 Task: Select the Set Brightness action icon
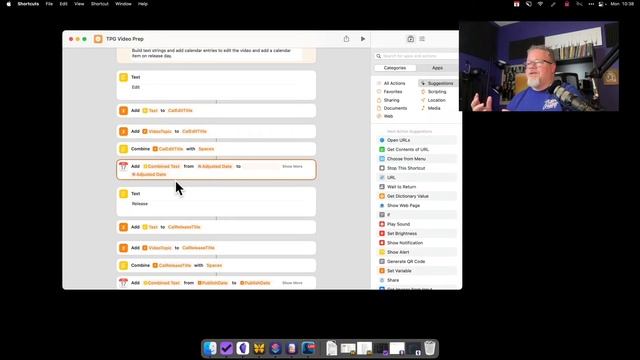click(x=382, y=233)
